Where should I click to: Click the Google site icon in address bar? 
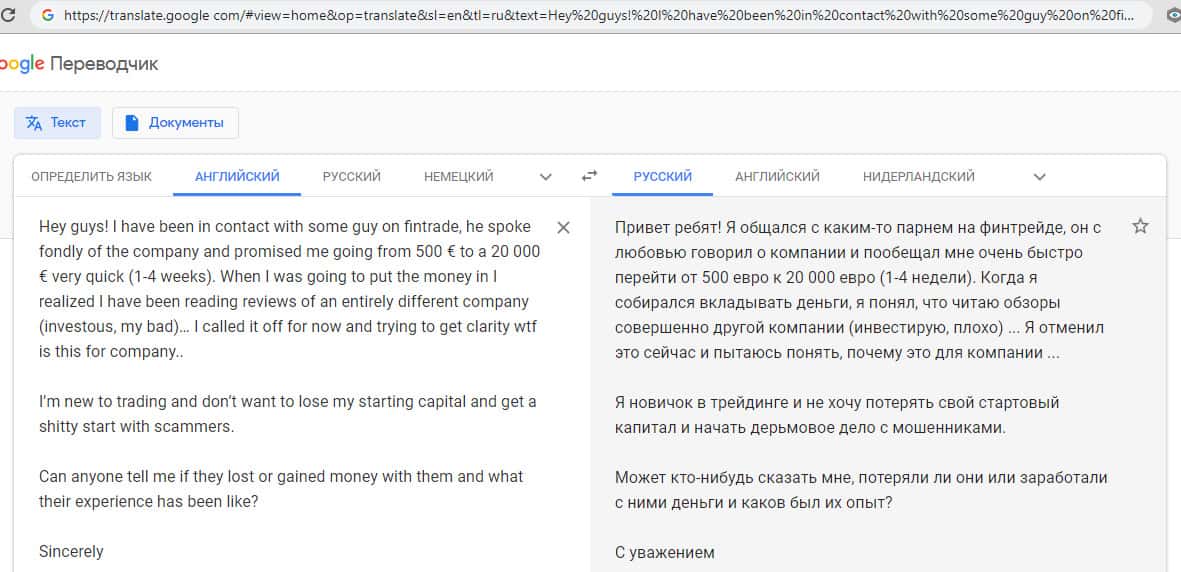pos(47,15)
